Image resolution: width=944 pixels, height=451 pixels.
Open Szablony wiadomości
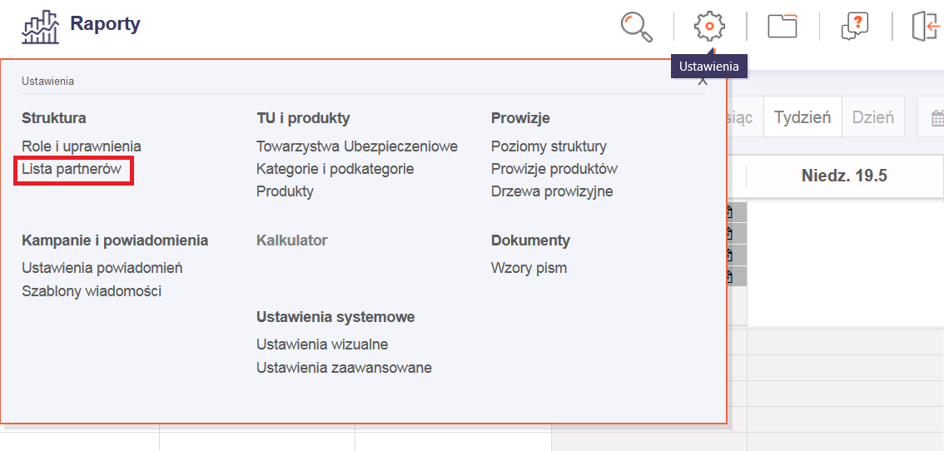coord(91,291)
